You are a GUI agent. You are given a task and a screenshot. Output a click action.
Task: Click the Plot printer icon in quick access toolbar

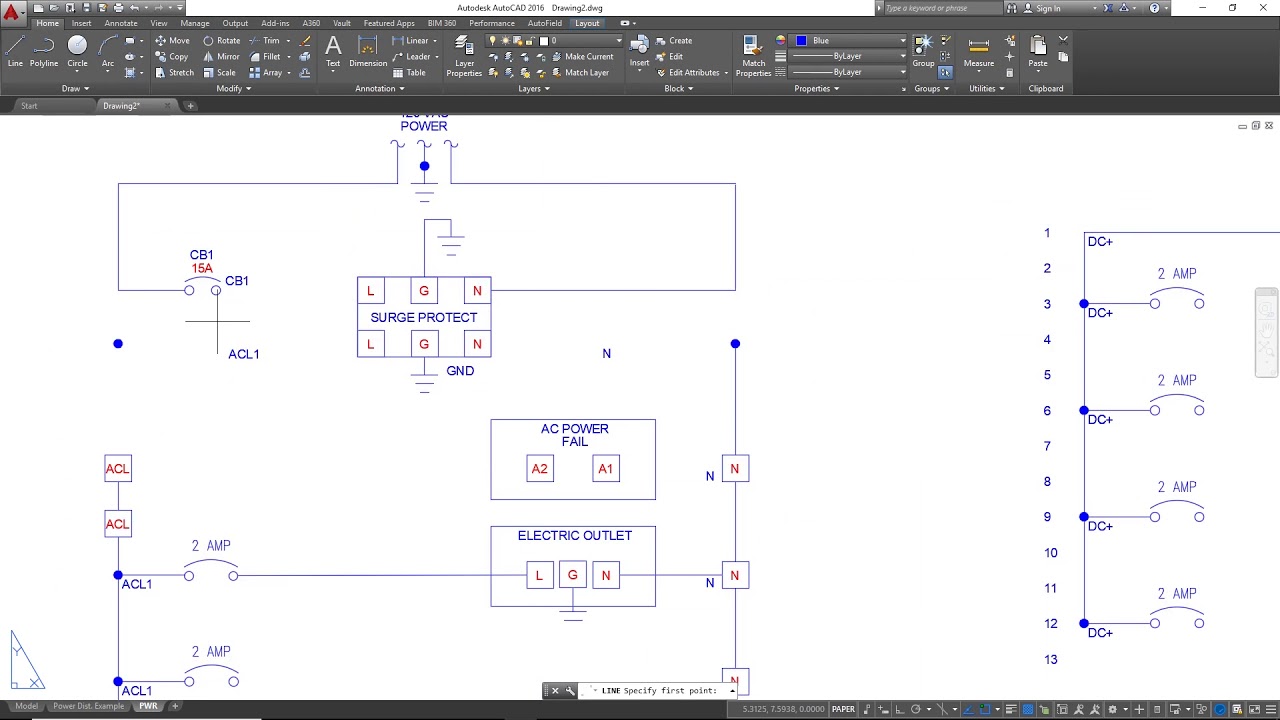tap(118, 8)
